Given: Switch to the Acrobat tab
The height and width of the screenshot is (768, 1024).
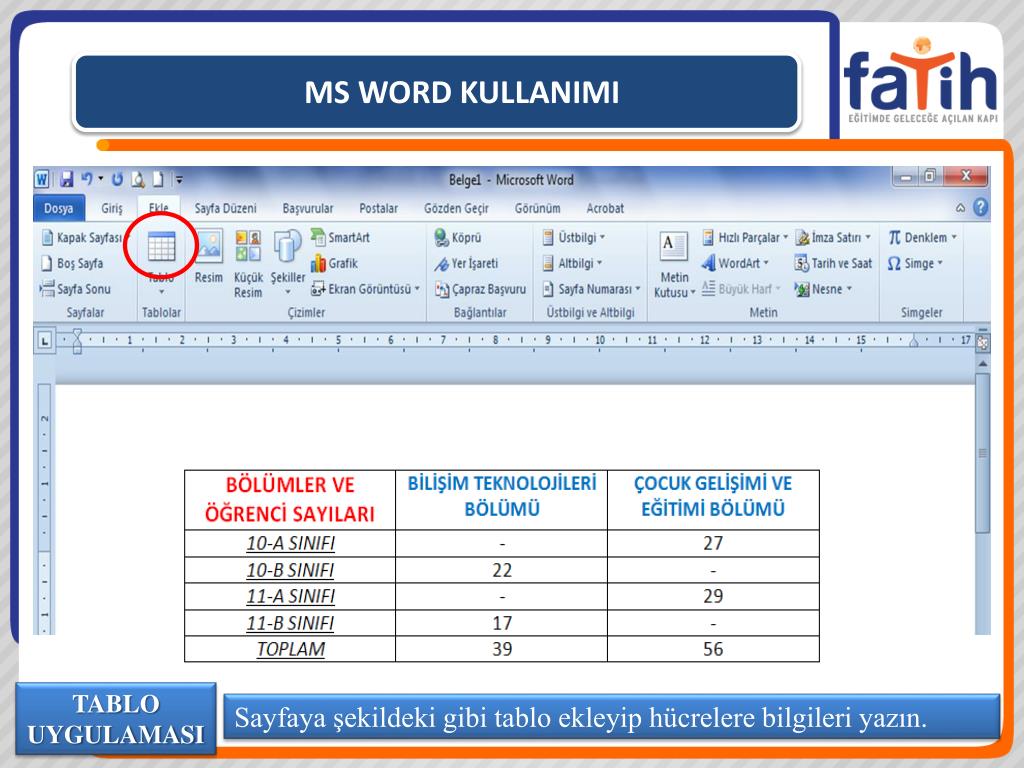Looking at the screenshot, I should (x=605, y=208).
